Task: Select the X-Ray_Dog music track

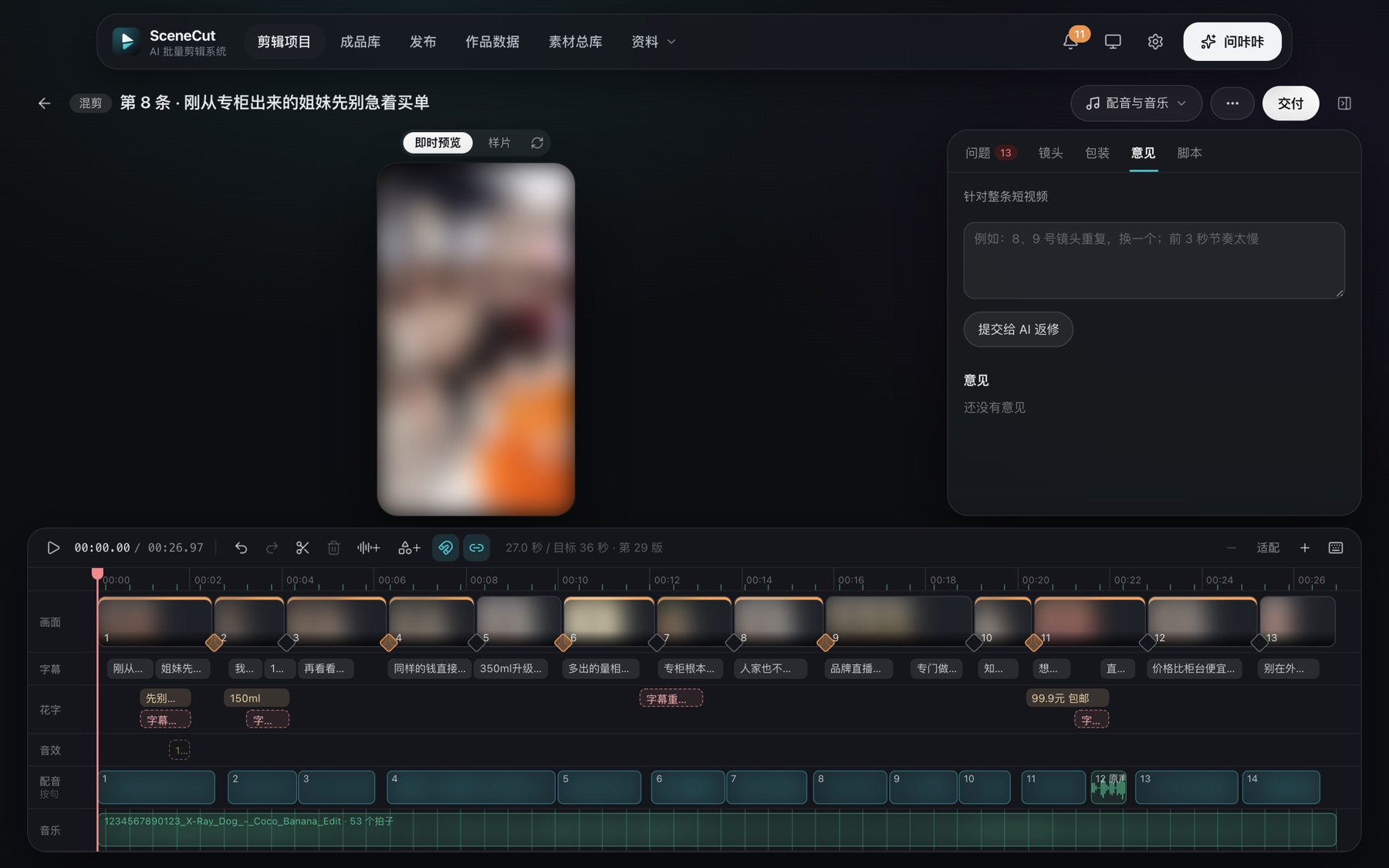Action: [x=717, y=830]
